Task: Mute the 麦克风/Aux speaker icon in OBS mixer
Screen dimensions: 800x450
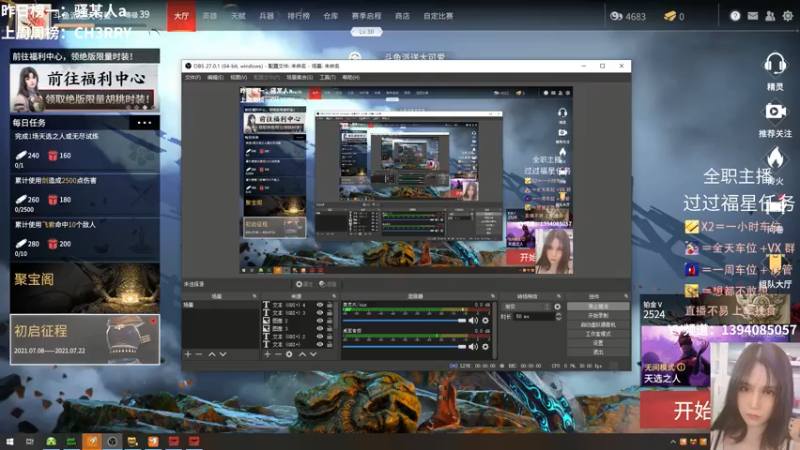Action: pos(473,320)
